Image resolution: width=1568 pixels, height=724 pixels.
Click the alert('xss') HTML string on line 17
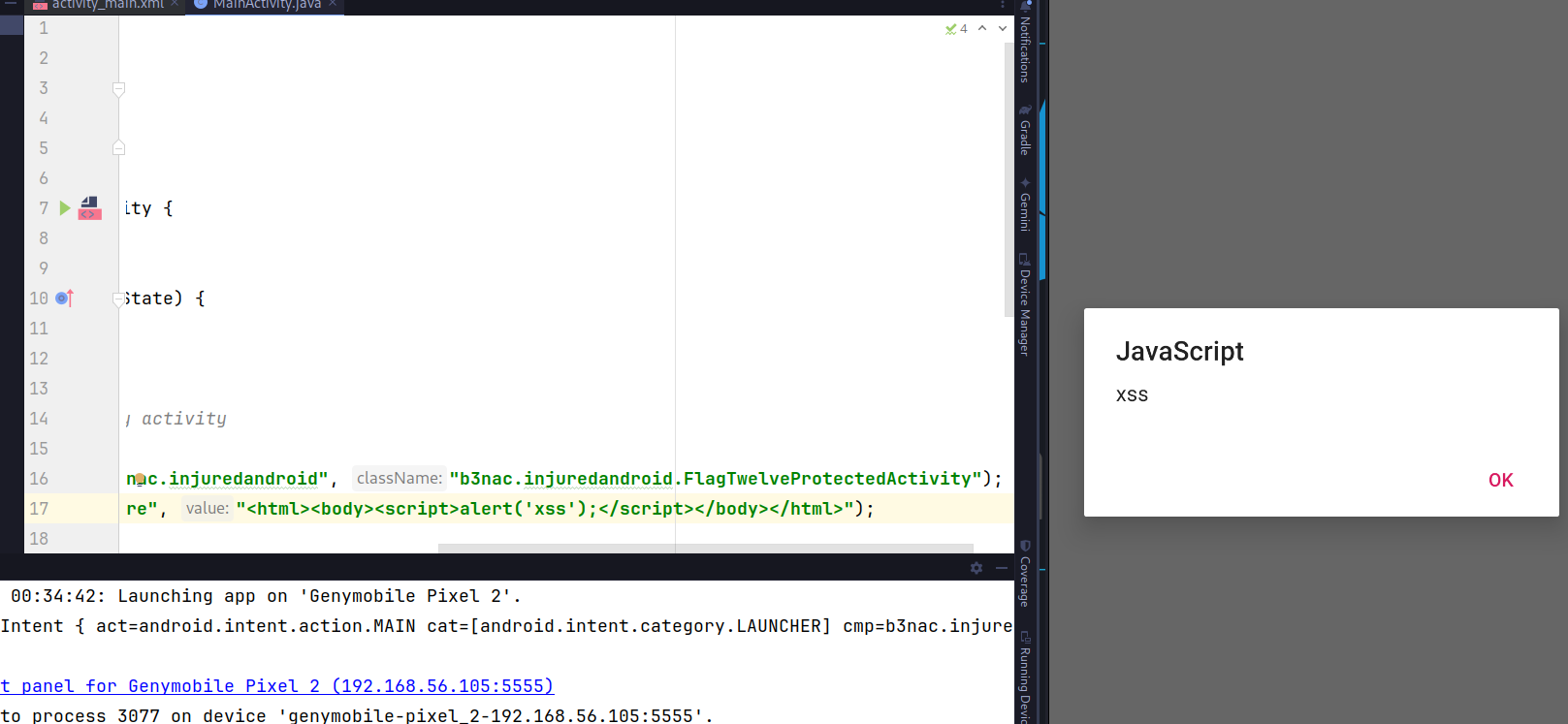[546, 509]
